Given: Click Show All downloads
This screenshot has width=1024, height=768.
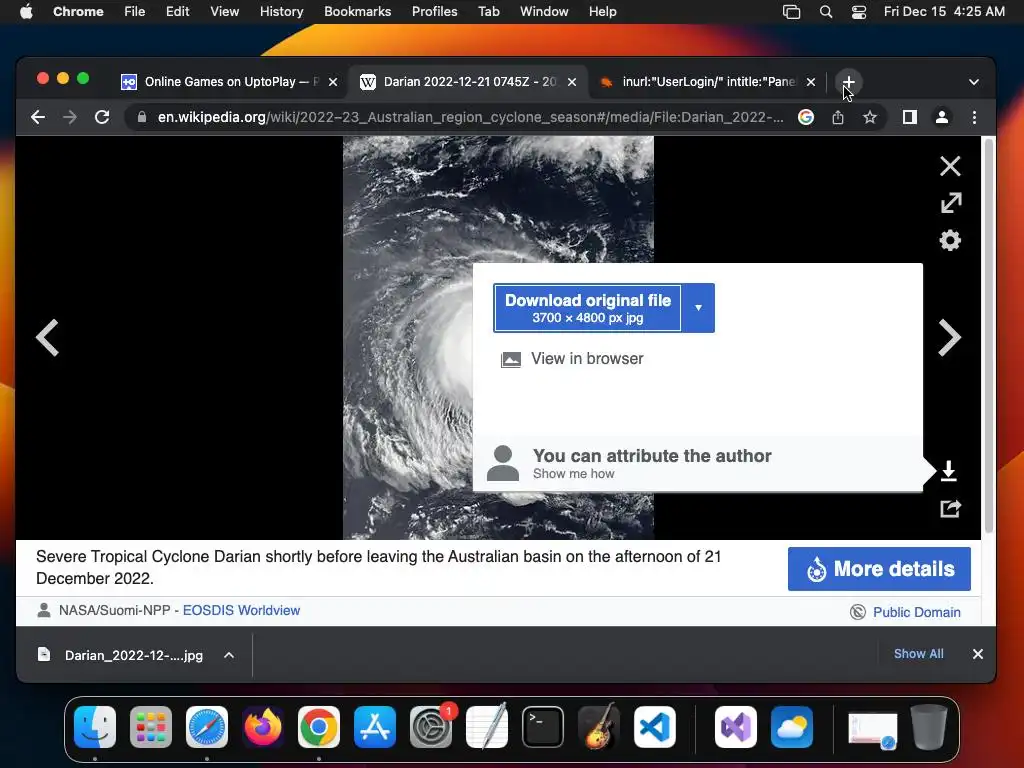Looking at the screenshot, I should click(918, 654).
